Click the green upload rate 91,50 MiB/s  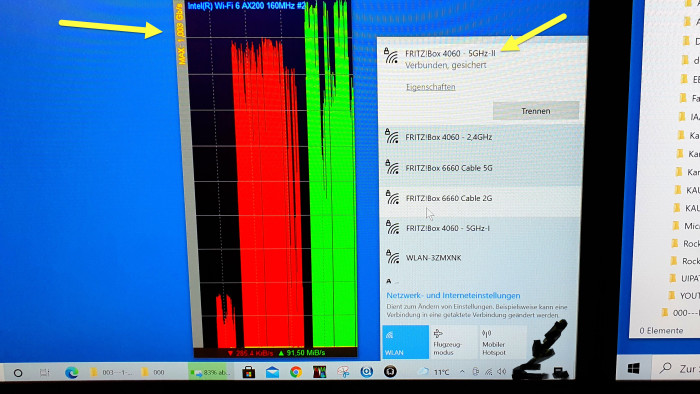302,353
